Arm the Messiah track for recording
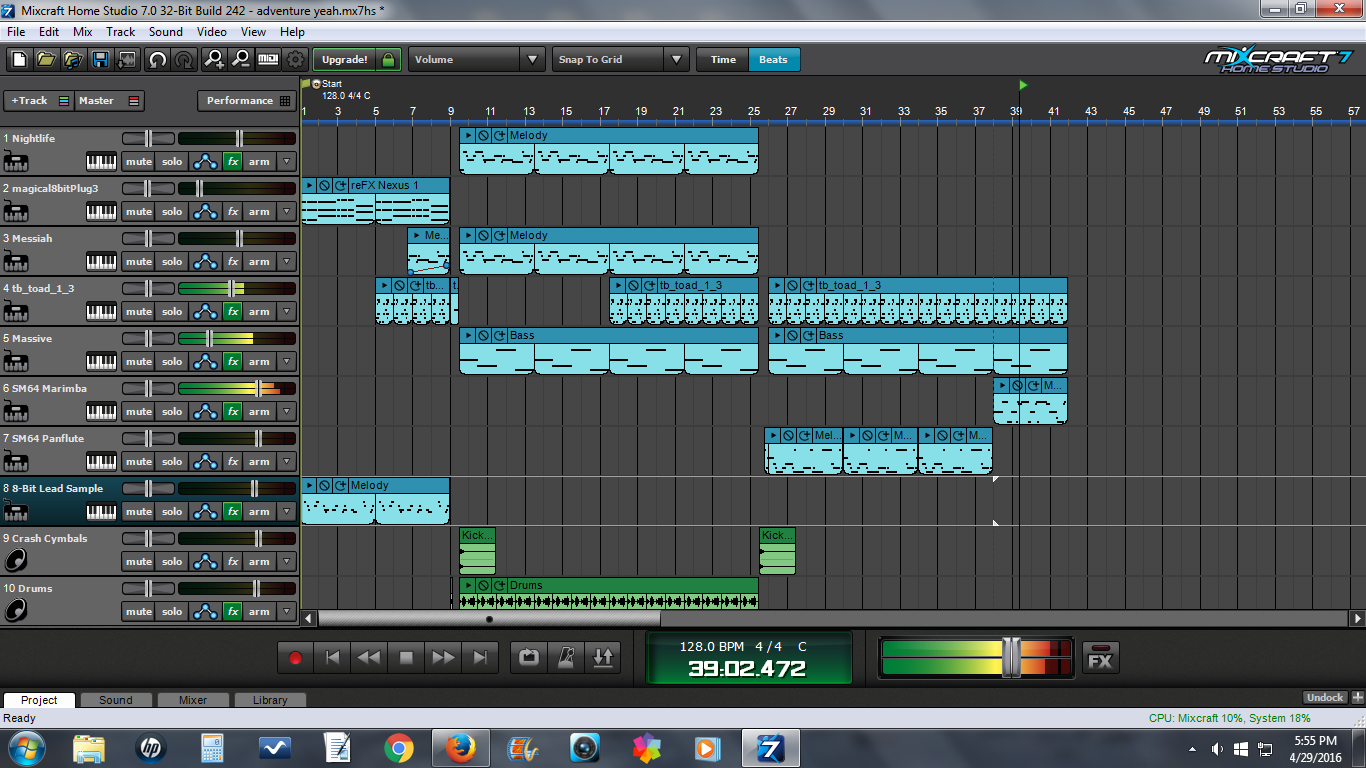 click(259, 261)
